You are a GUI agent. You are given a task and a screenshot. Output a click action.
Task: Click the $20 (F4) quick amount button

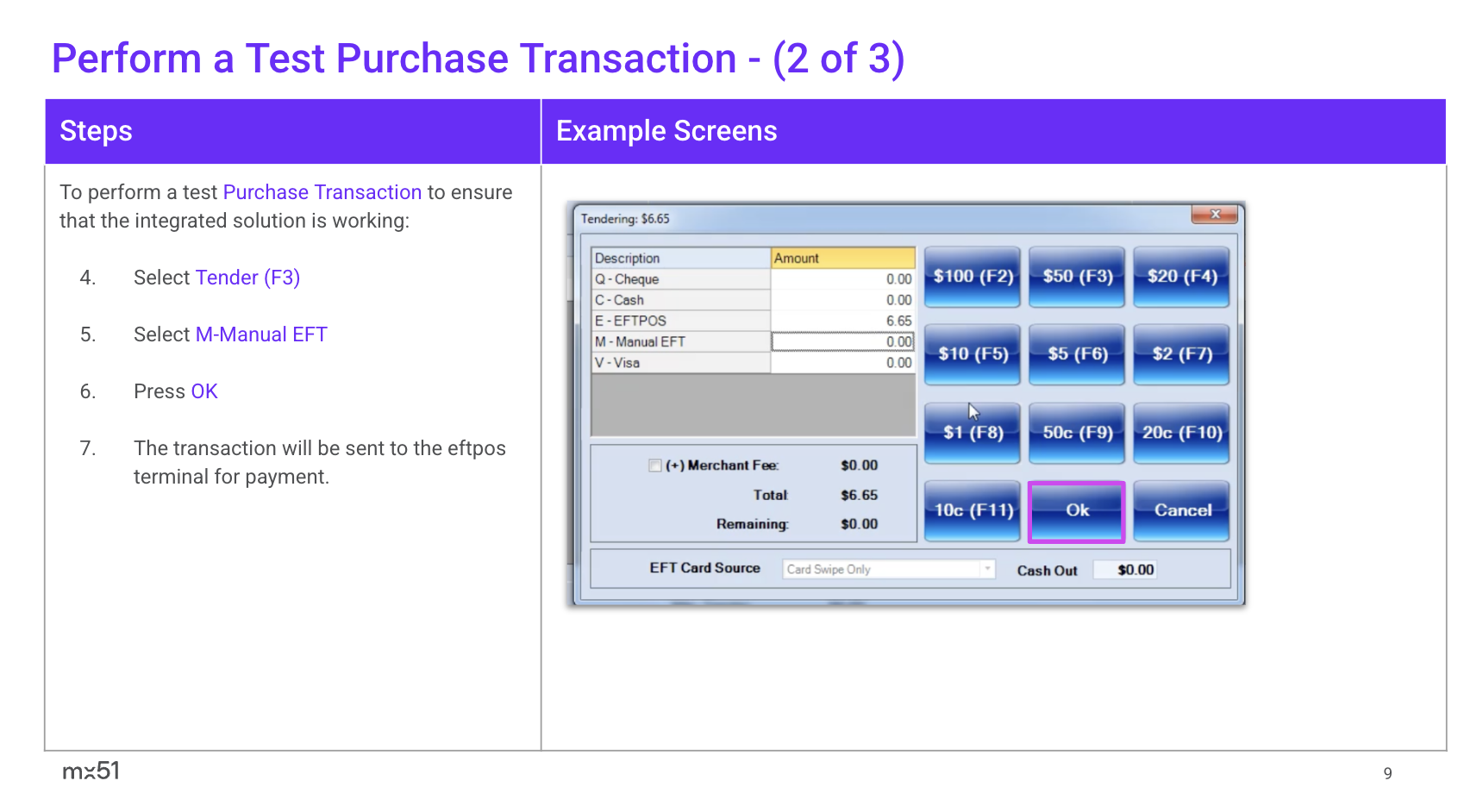(x=1180, y=277)
